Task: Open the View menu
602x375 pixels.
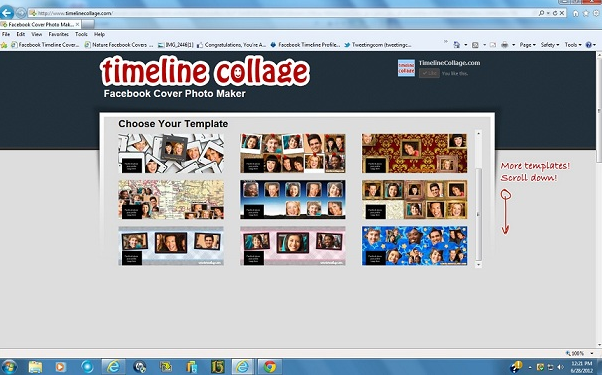Action: coord(36,34)
